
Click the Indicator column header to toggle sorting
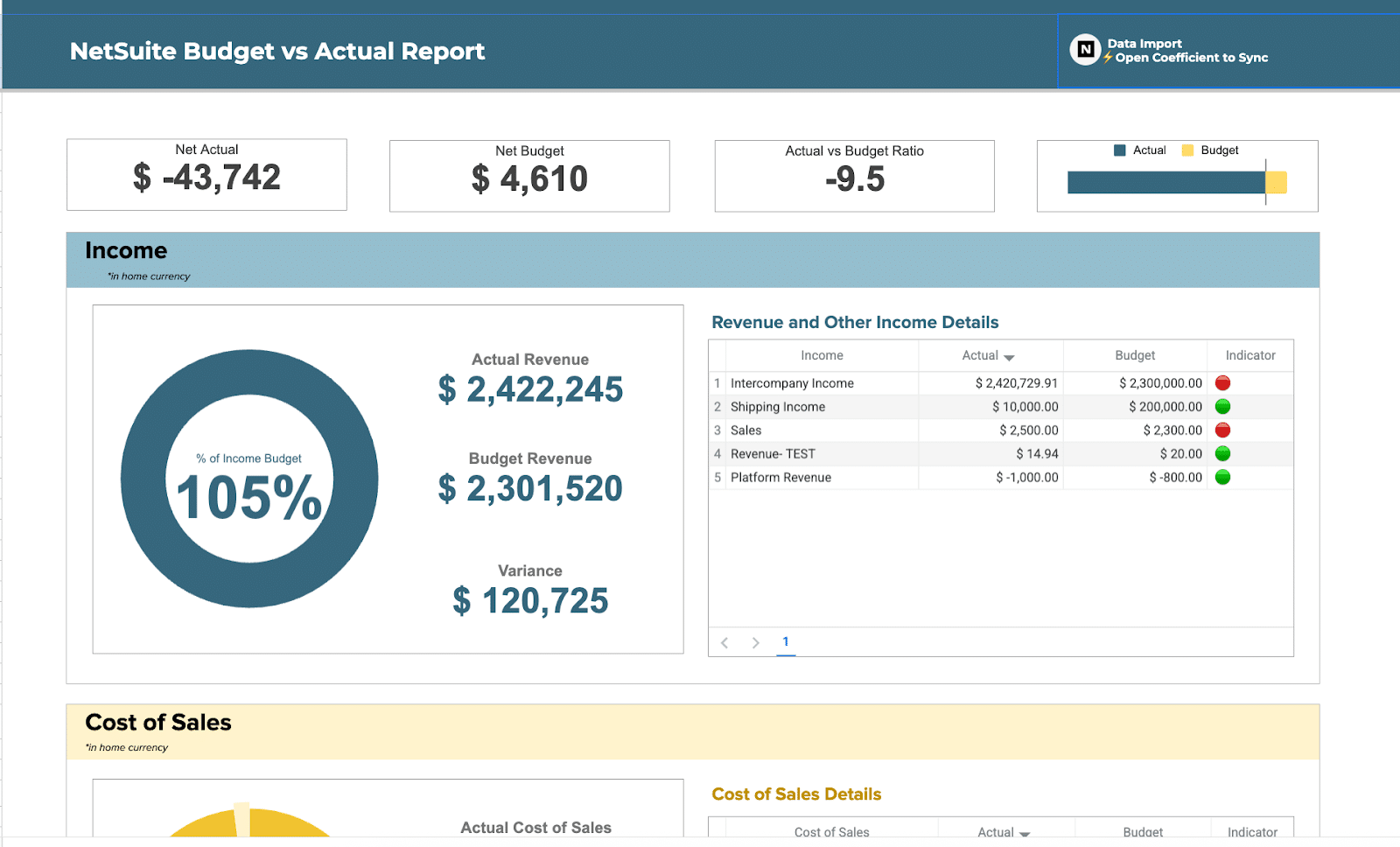point(1249,355)
